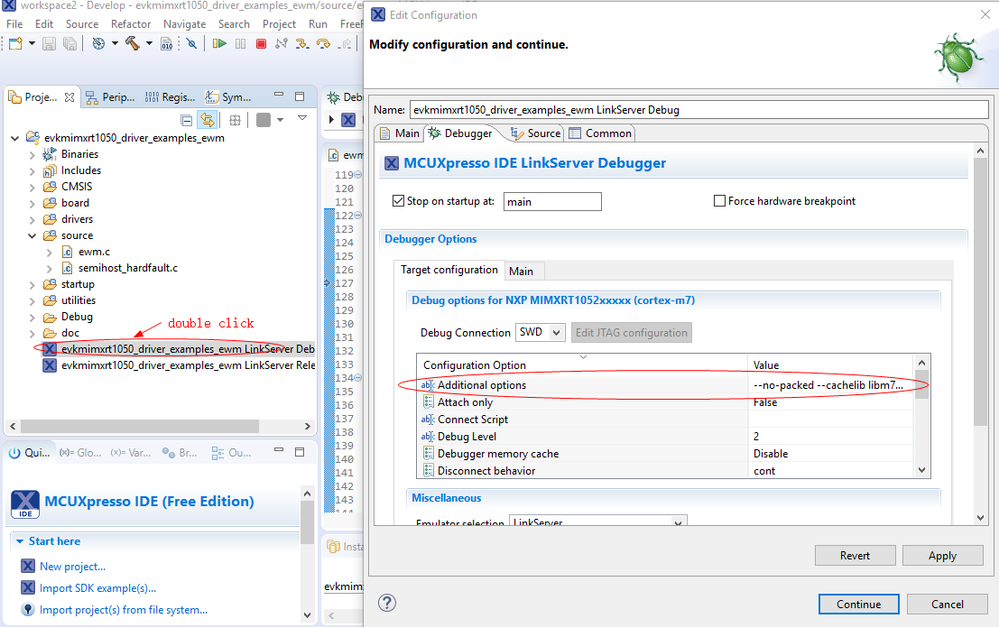Click the build configuration gear icon
This screenshot has height=627, width=999.
point(98,43)
